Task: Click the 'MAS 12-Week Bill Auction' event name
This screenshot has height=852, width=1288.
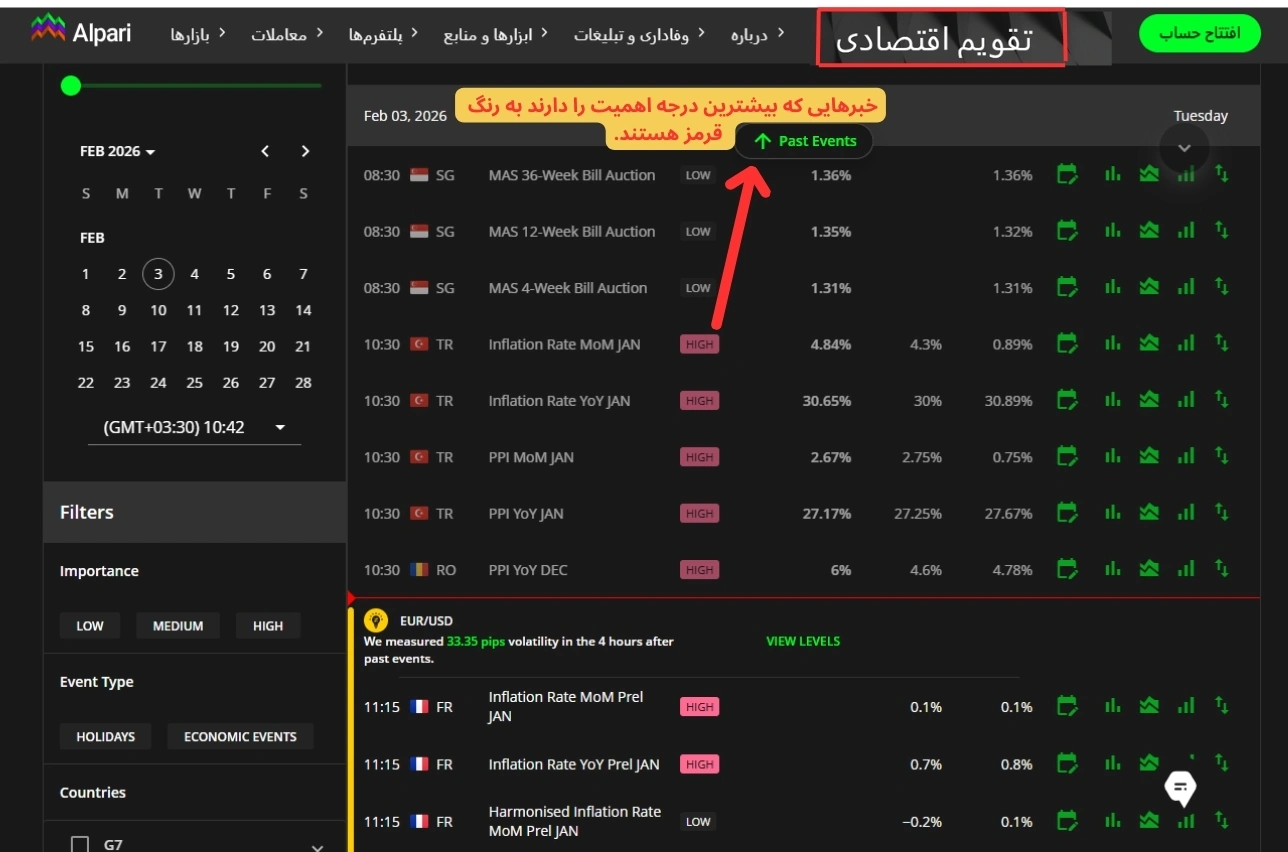Action: 572,231
